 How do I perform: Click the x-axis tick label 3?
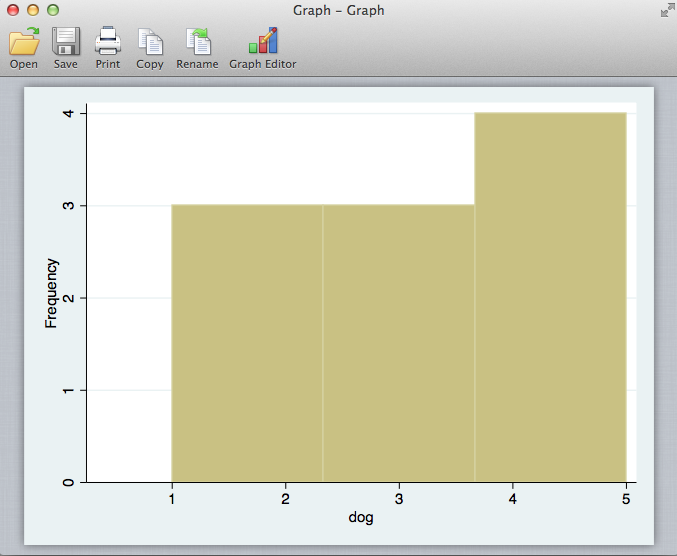click(x=399, y=498)
